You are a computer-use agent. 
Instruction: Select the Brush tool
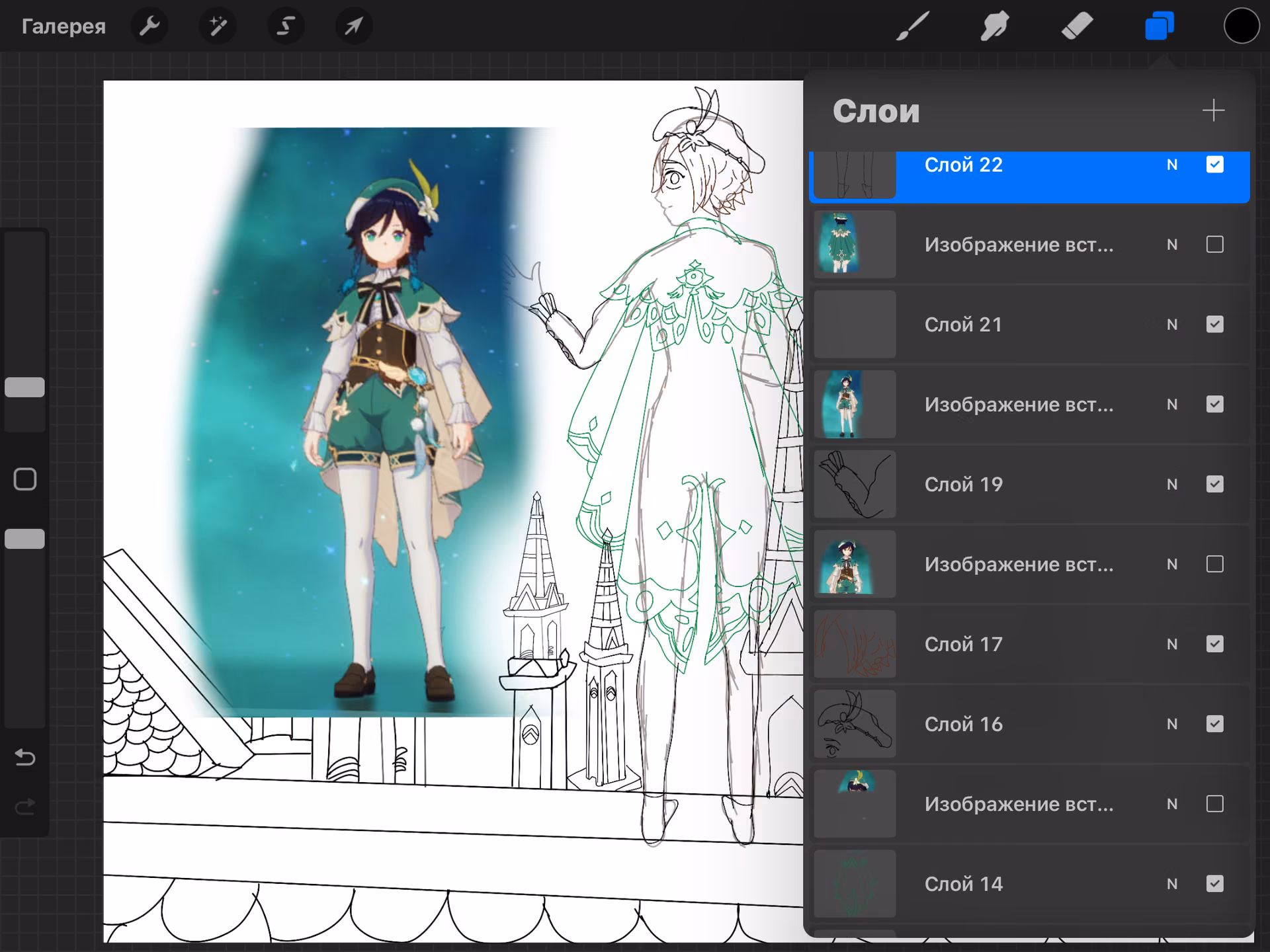click(912, 26)
